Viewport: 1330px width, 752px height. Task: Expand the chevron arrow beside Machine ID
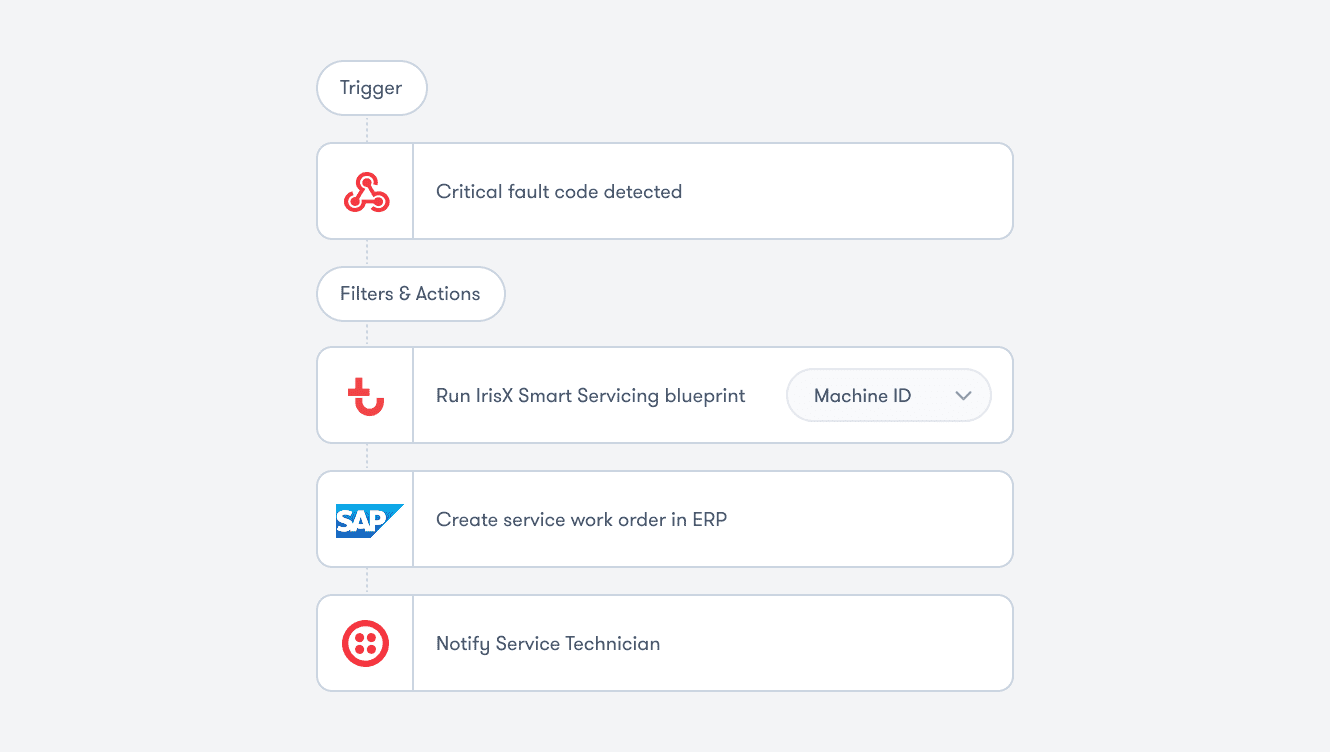click(x=963, y=396)
